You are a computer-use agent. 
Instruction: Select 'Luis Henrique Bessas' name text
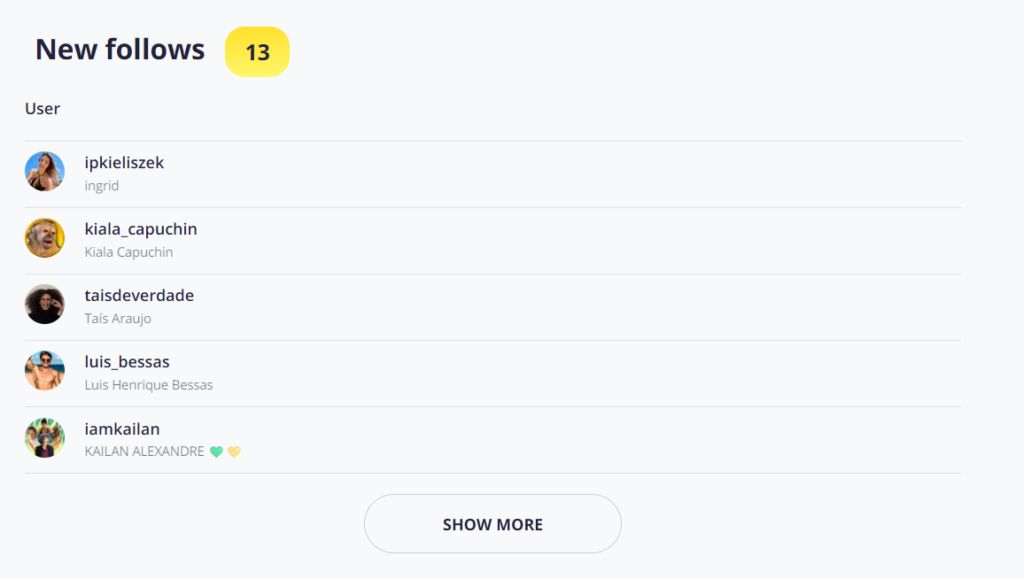point(148,385)
